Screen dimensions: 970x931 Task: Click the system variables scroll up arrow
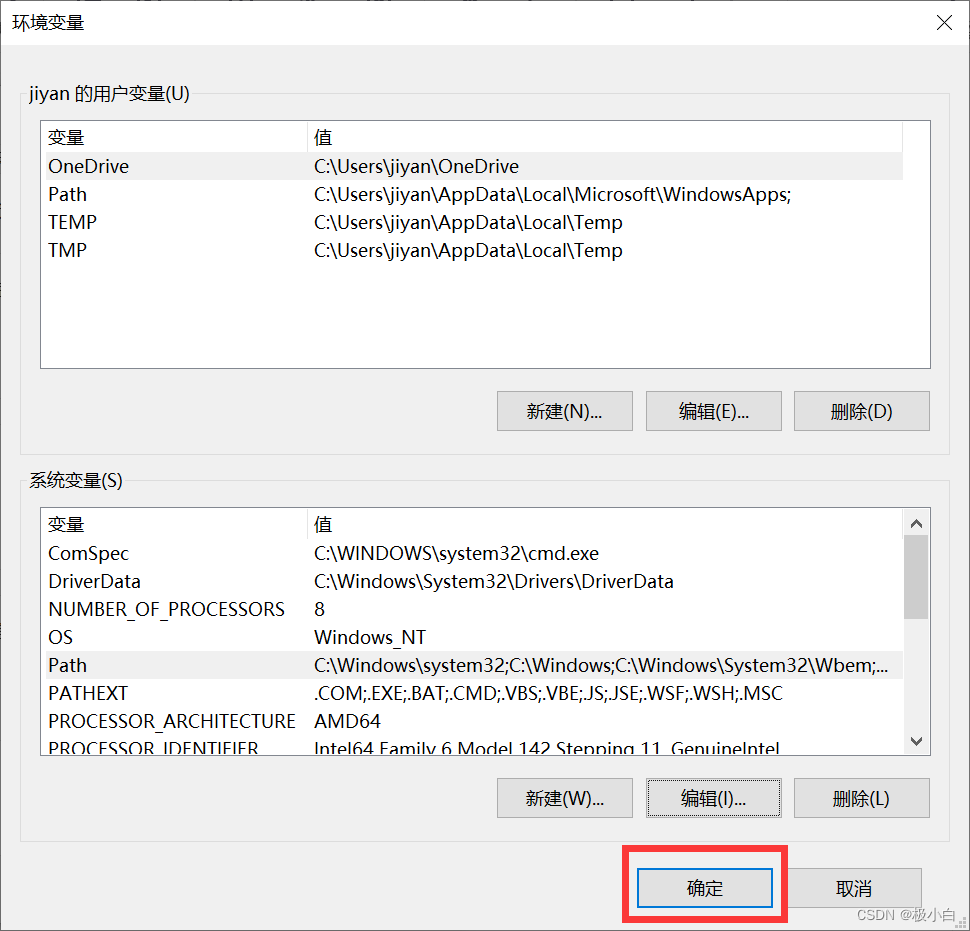click(916, 523)
